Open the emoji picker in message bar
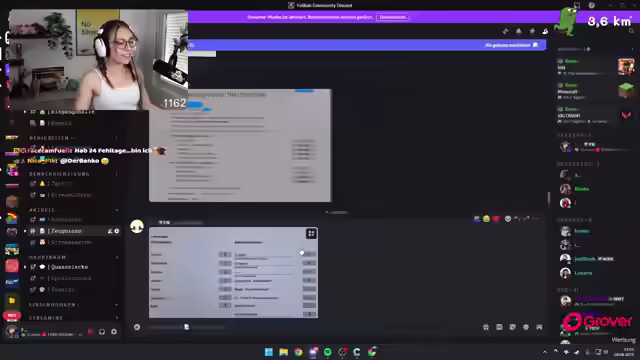 [526, 327]
